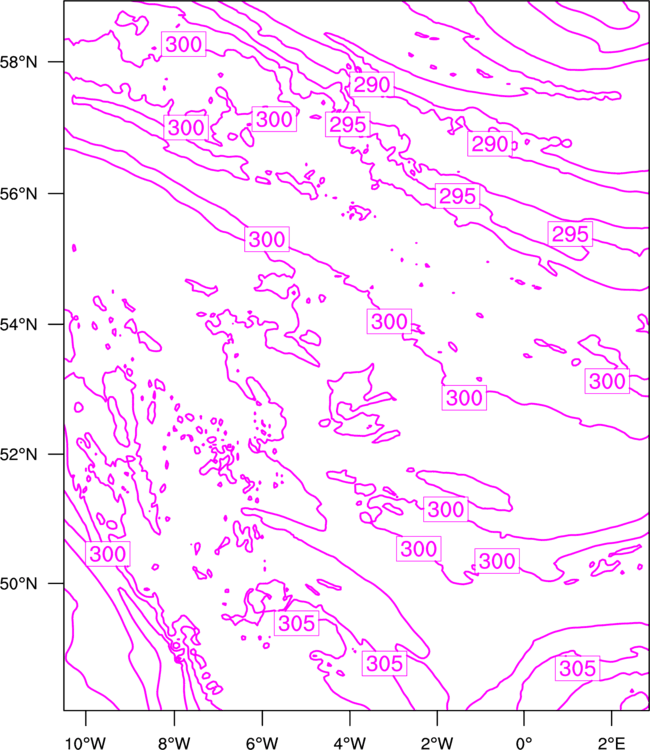This screenshot has height=750, width=650.
Task: Click the 56°N latitude axis label
Action: tap(18, 194)
